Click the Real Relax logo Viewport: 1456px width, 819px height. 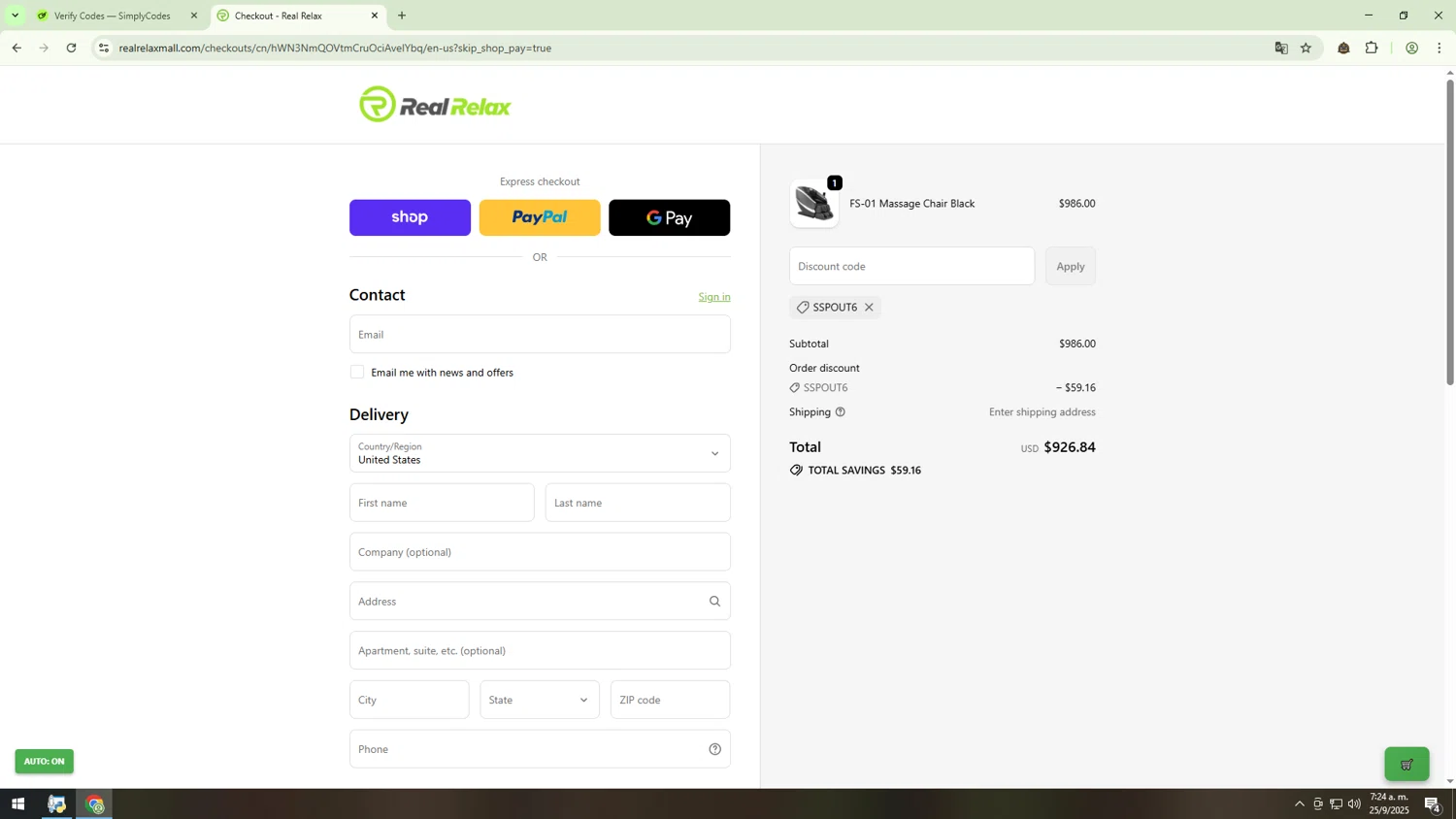(435, 105)
